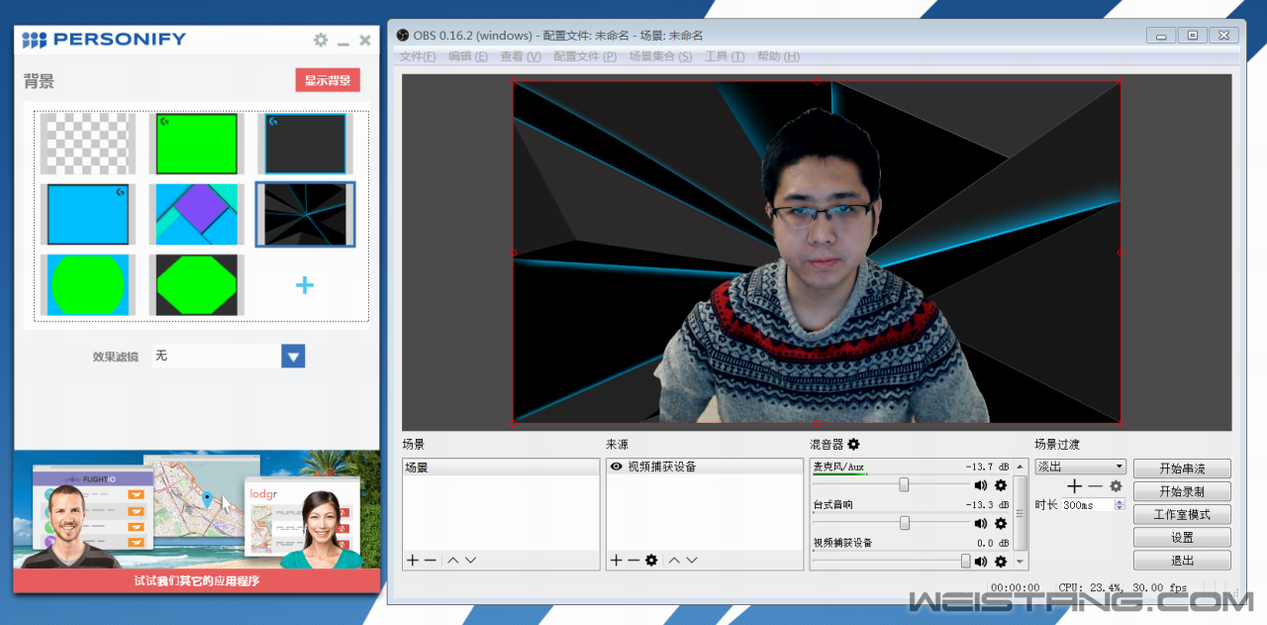This screenshot has width=1267, height=625.
Task: Click the CPU: 23.4%, 30.00 fps status text
Action: click(x=1122, y=588)
